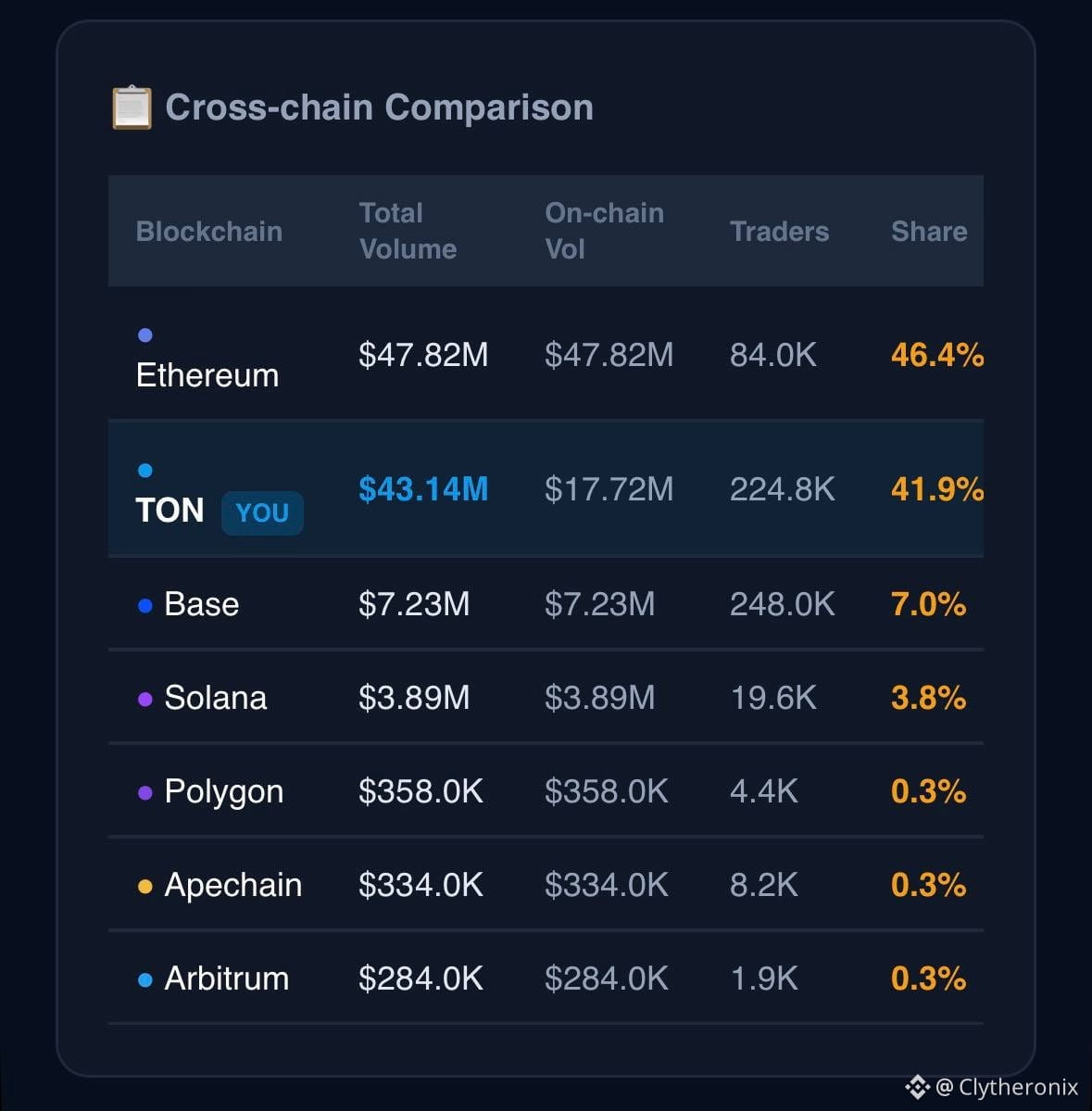Click the Apechain yellow dot icon
The width and height of the screenshot is (1092, 1111).
[145, 887]
